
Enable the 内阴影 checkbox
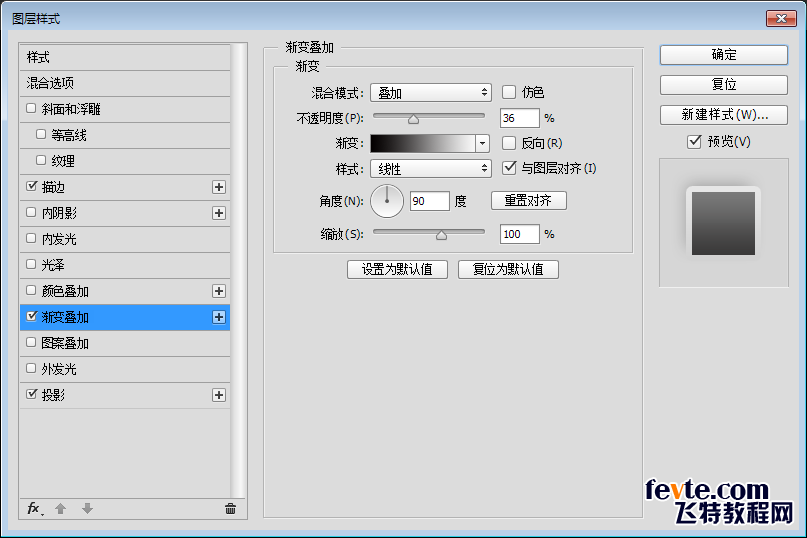pos(31,212)
